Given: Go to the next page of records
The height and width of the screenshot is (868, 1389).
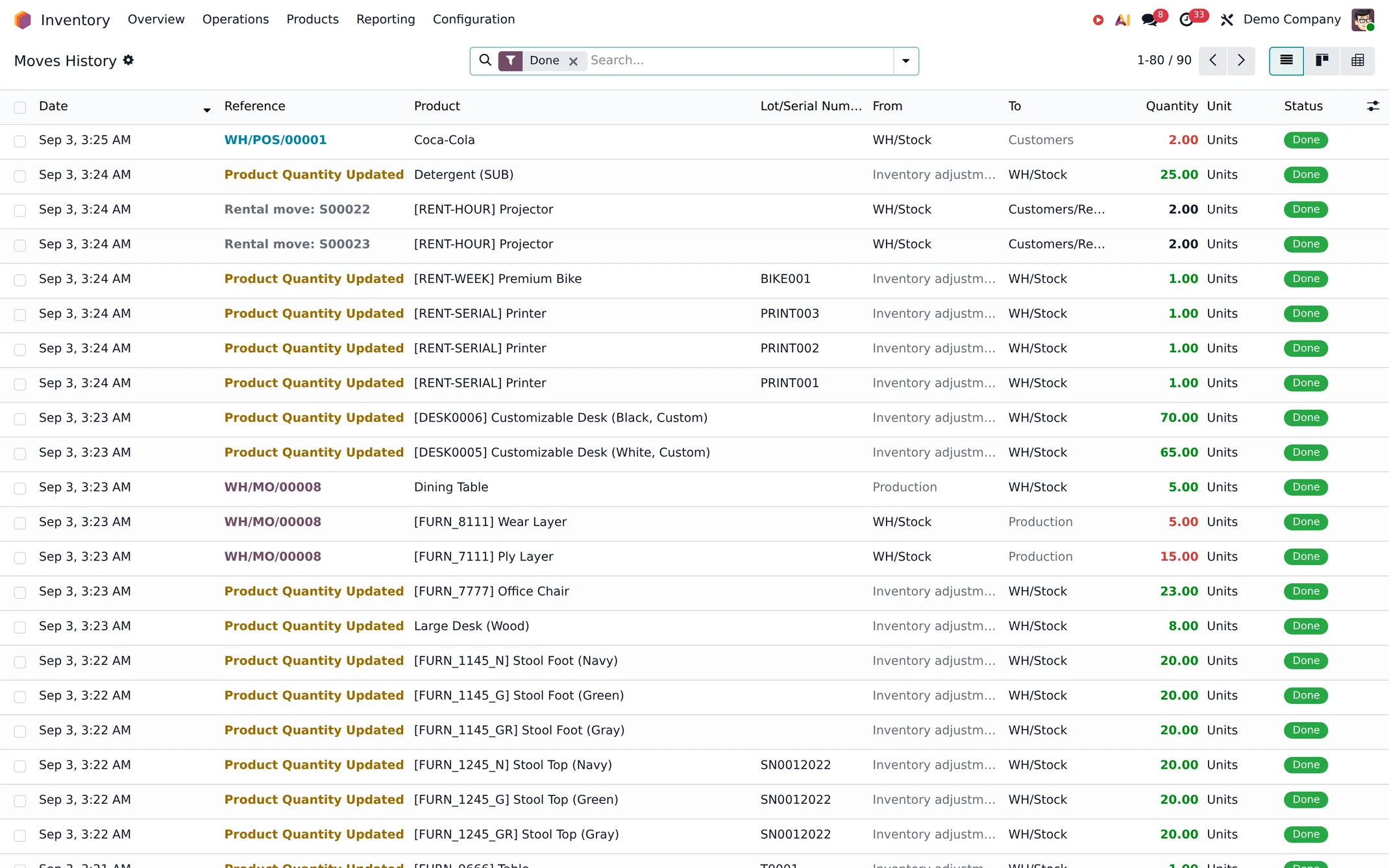Looking at the screenshot, I should (1241, 60).
